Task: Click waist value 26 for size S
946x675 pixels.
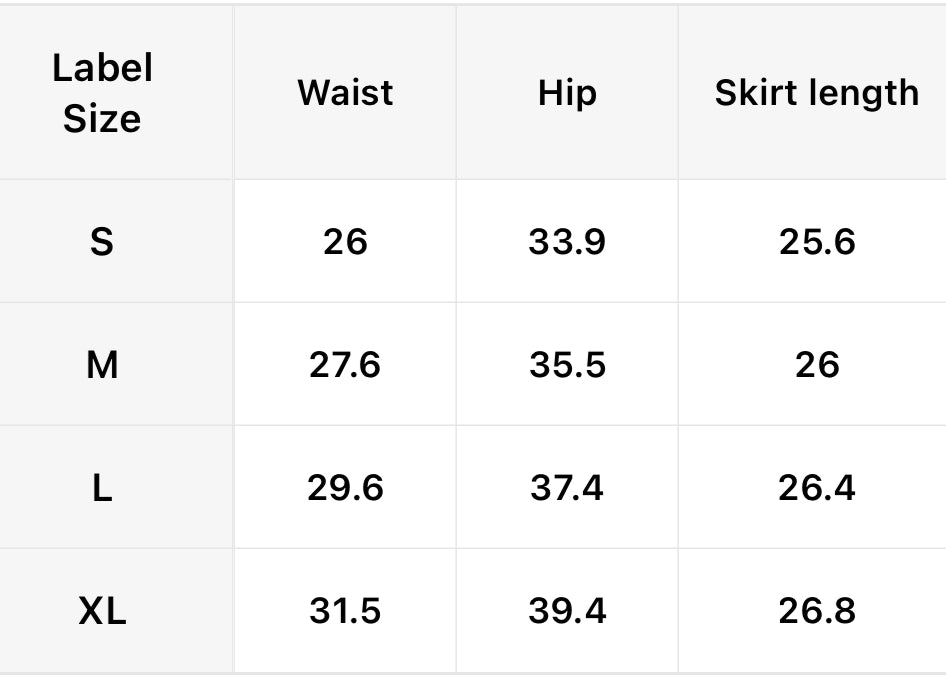Action: coord(345,242)
